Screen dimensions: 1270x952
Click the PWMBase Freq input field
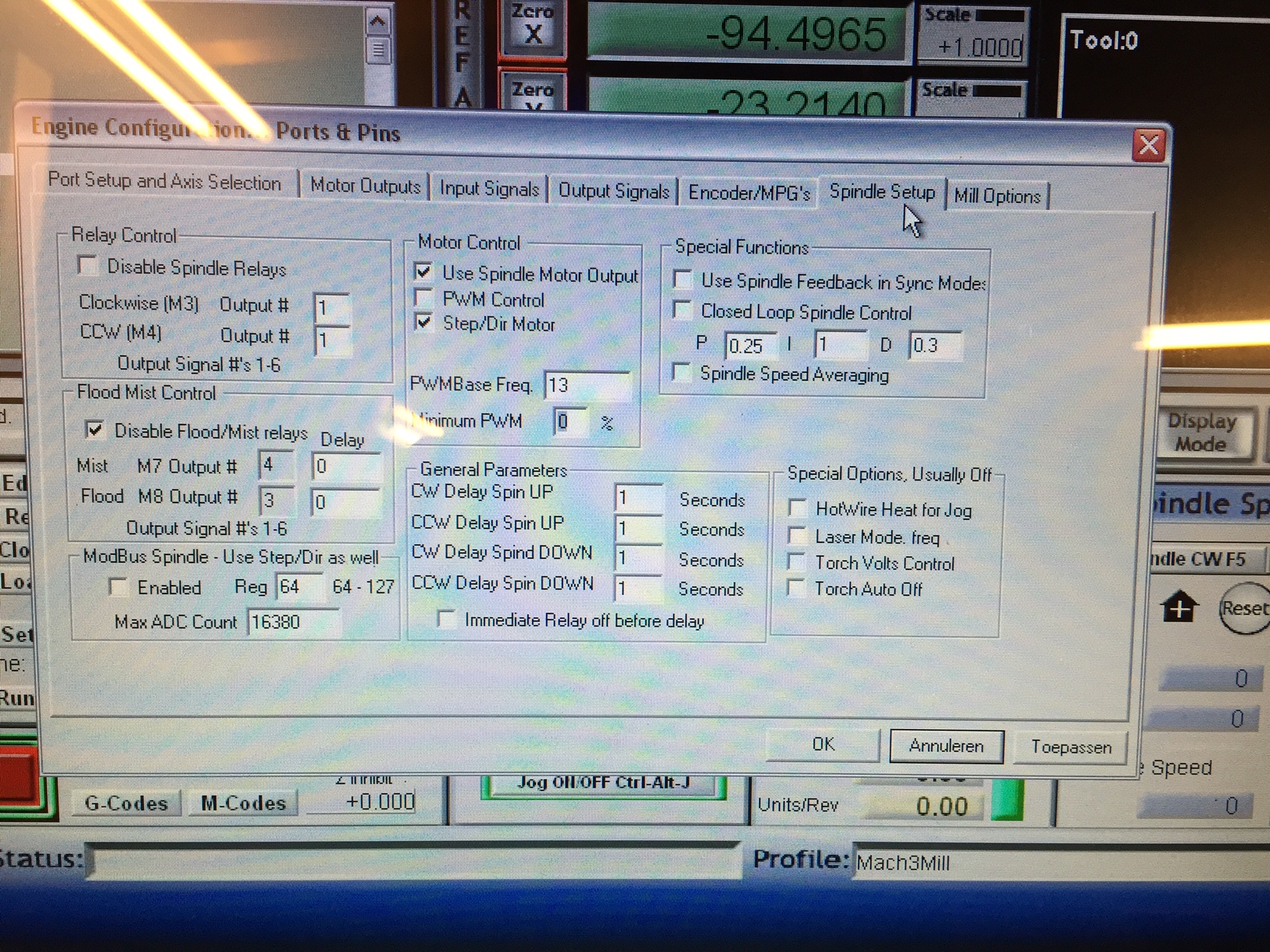(x=586, y=385)
